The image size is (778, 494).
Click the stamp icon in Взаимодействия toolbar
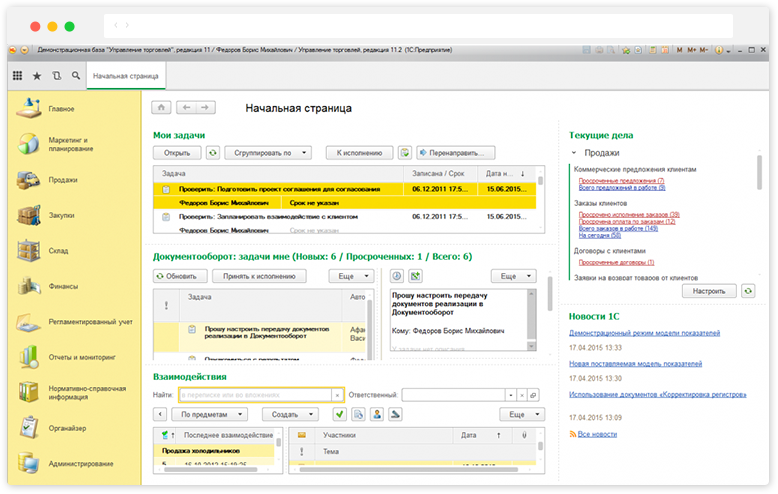395,414
